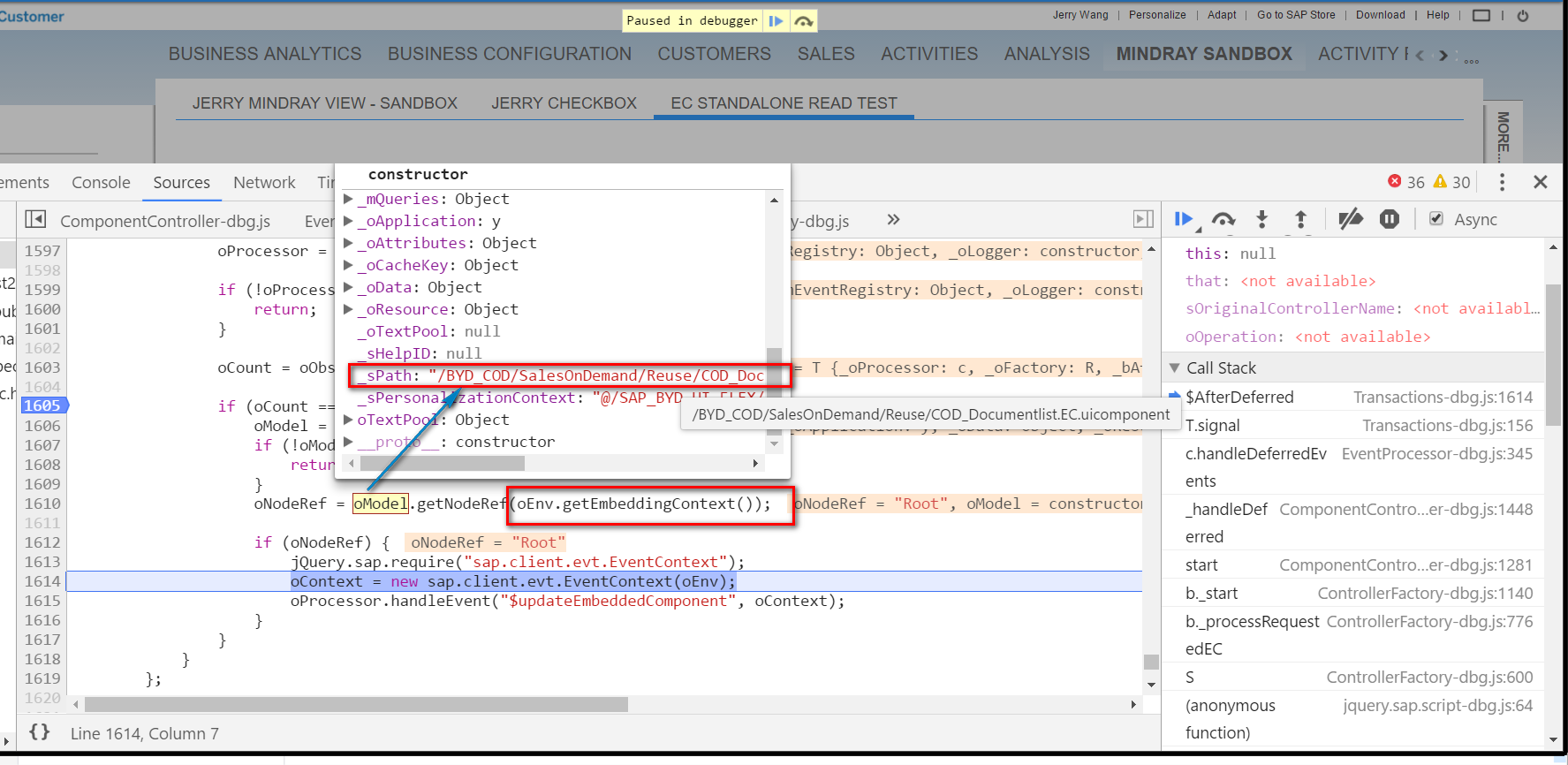This screenshot has height=765, width=1568.
Task: Open ACTIVITIES work center
Action: [929, 54]
